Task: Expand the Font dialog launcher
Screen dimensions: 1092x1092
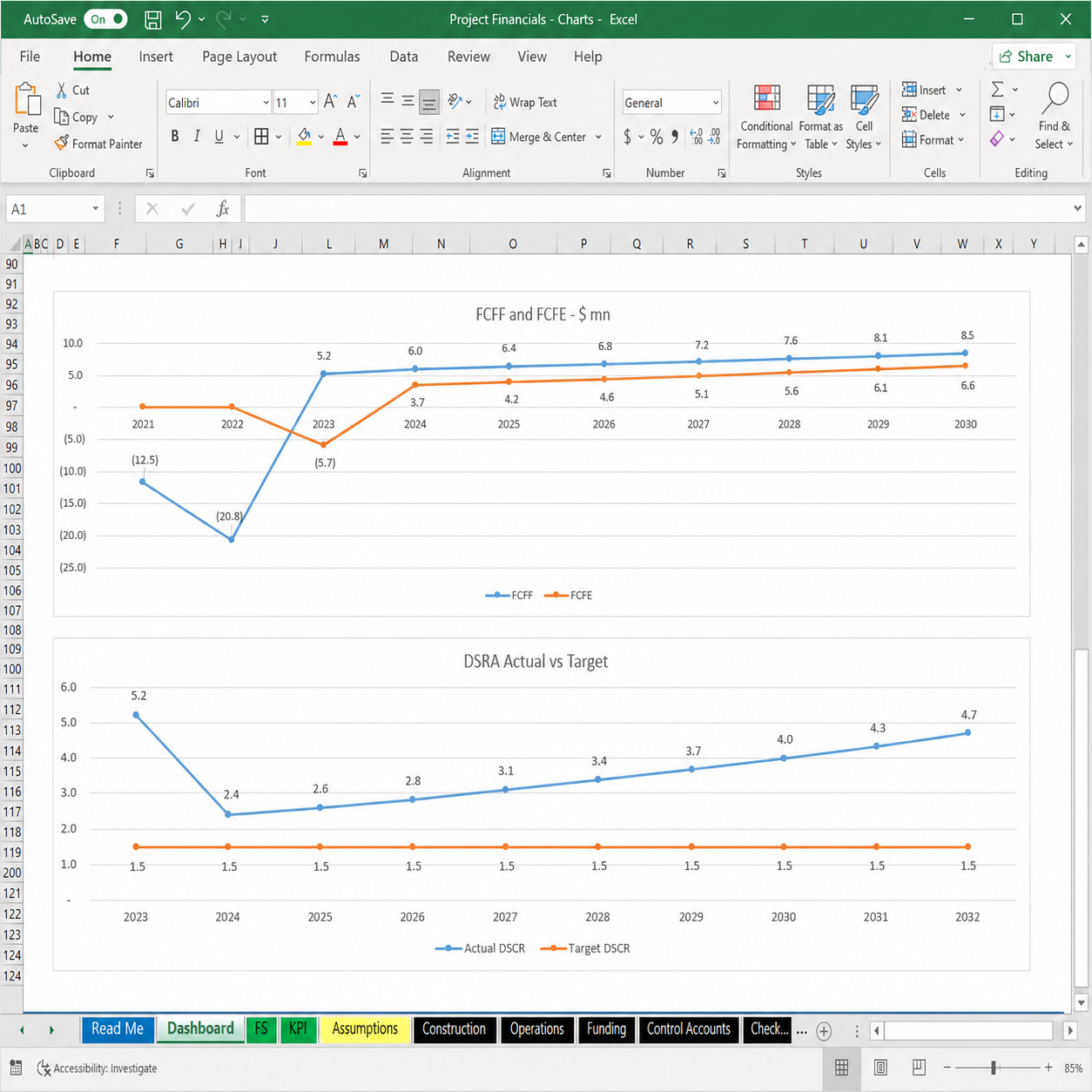Action: click(x=363, y=173)
